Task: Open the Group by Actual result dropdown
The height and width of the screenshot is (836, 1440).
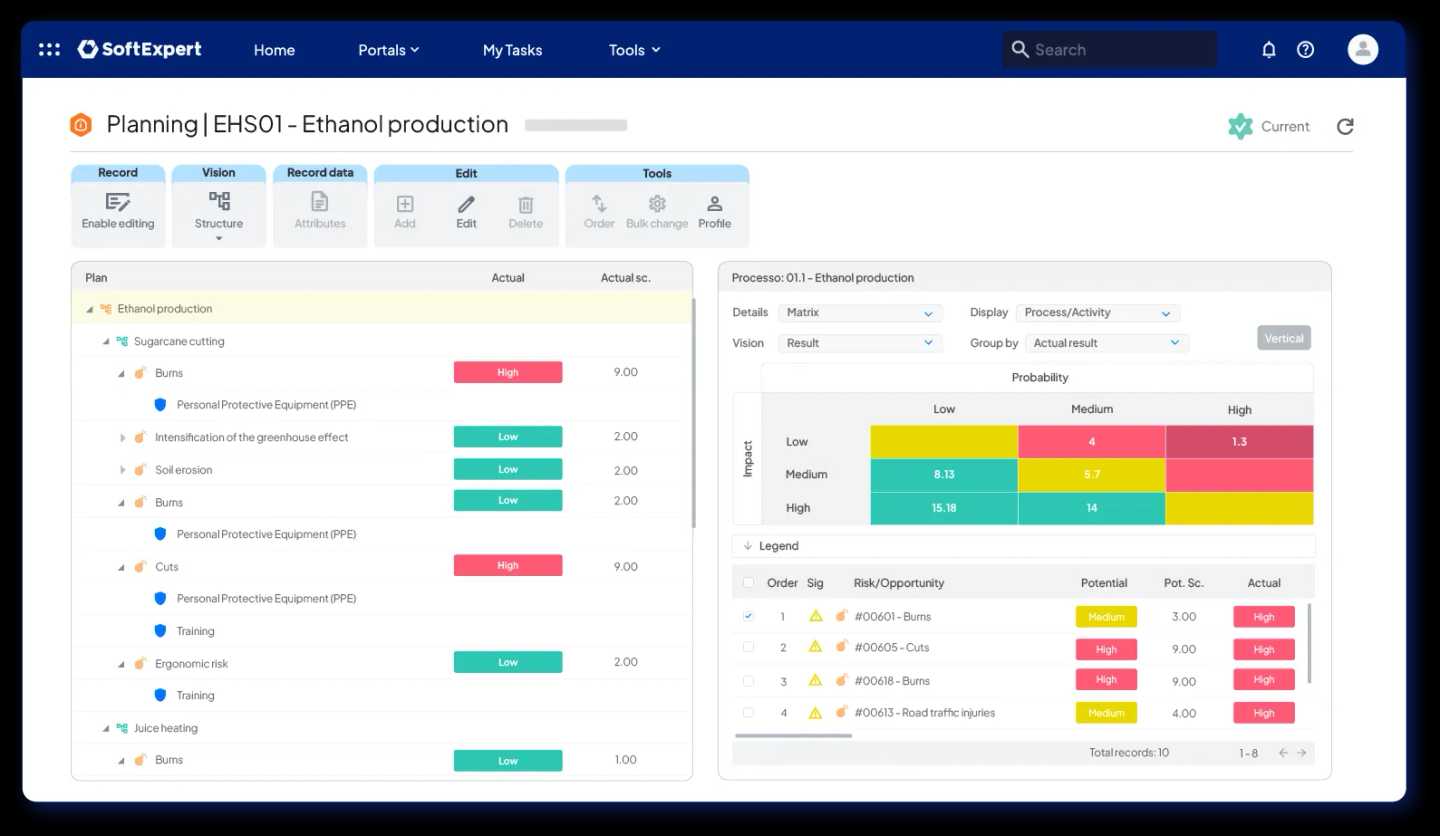Action: pyautogui.click(x=1106, y=343)
